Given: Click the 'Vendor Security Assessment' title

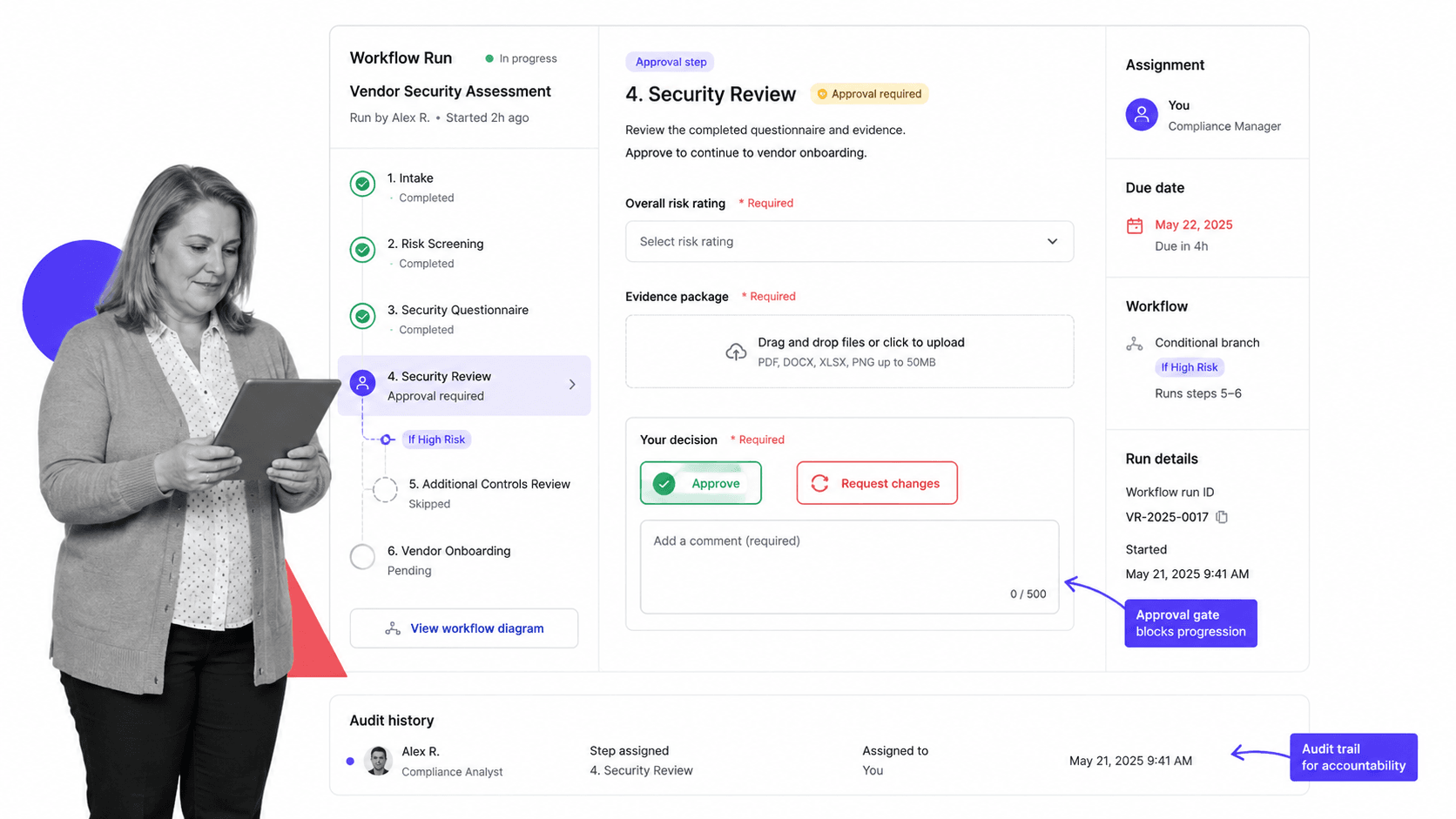Looking at the screenshot, I should (450, 91).
